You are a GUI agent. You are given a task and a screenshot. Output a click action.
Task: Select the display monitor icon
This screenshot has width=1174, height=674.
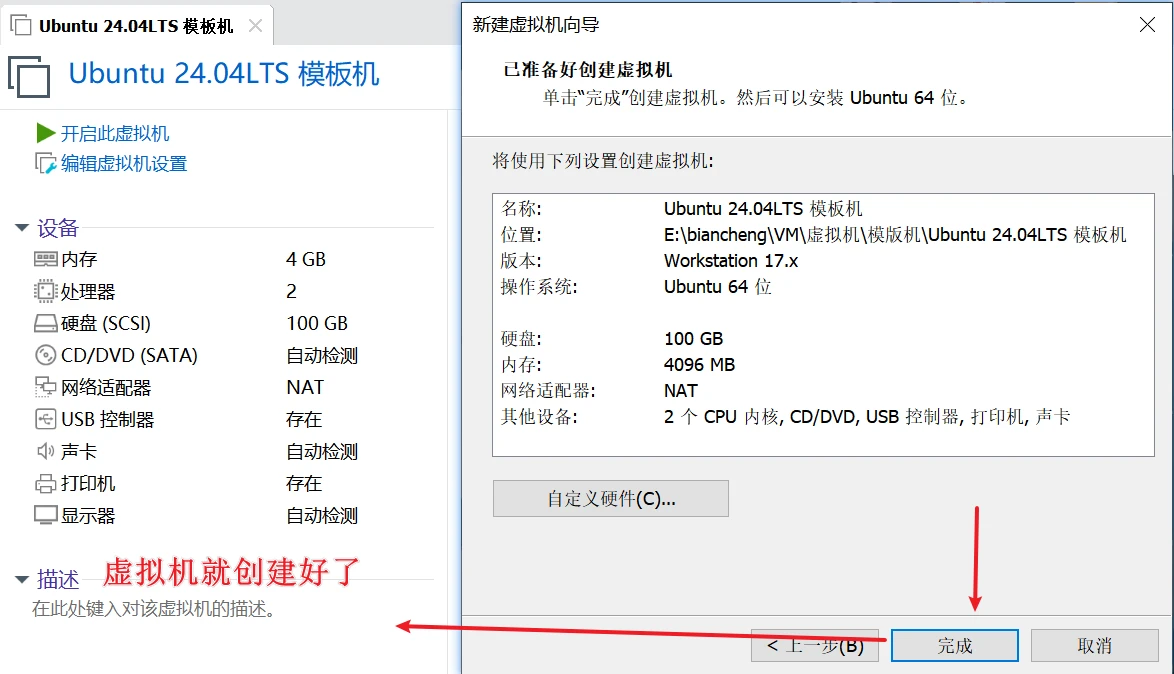[45, 515]
